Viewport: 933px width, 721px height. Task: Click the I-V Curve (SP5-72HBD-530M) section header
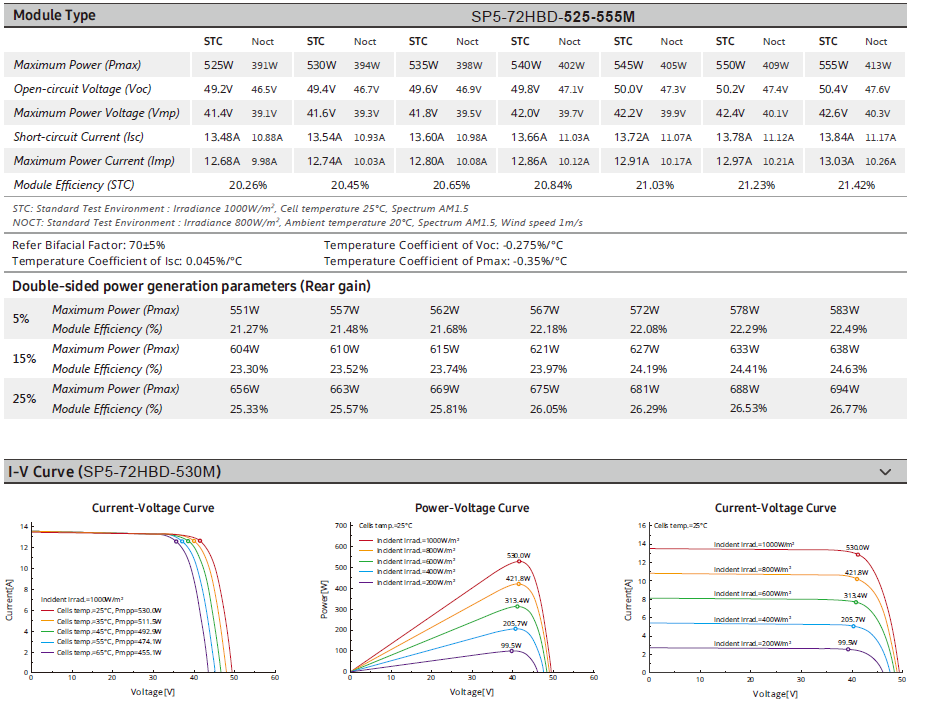tap(115, 471)
